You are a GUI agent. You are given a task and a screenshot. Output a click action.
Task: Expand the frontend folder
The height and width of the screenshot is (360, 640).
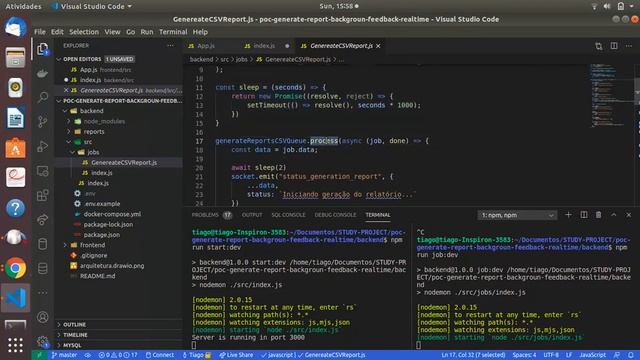point(65,245)
